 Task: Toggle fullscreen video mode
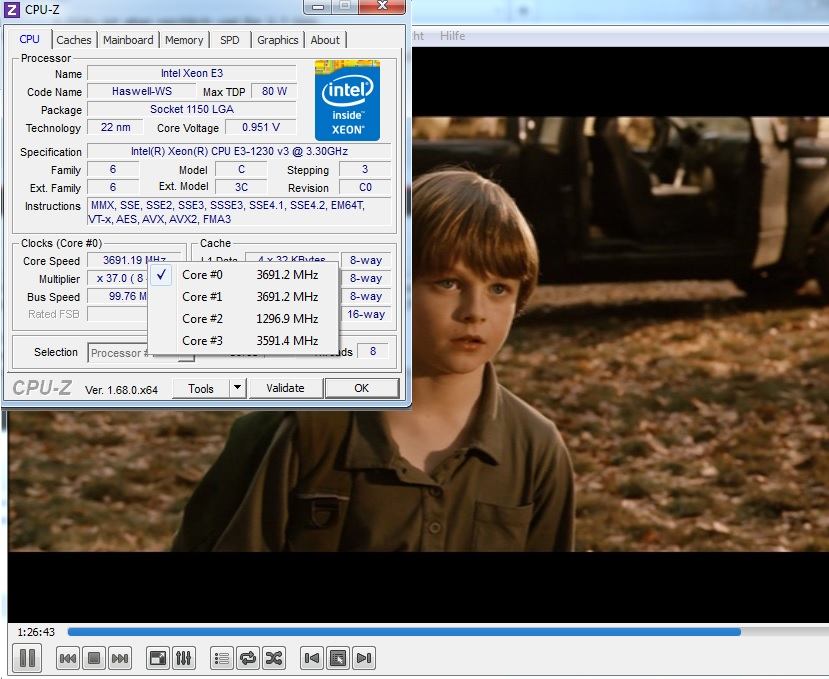point(158,658)
